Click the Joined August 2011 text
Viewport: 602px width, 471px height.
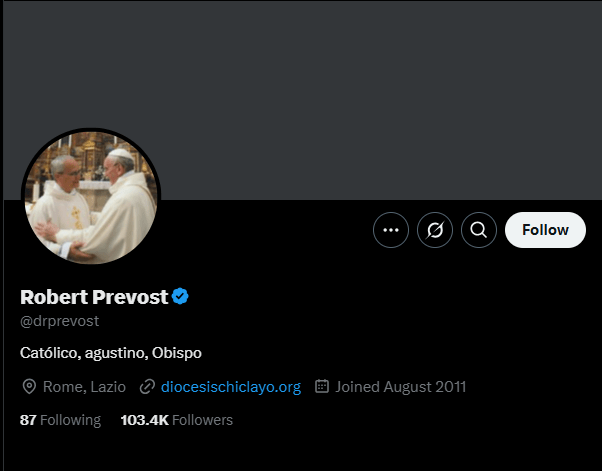tap(400, 386)
